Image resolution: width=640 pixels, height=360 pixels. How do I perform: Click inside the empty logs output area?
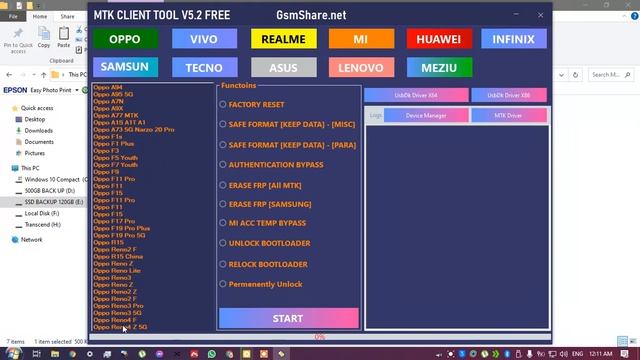pyautogui.click(x=457, y=227)
